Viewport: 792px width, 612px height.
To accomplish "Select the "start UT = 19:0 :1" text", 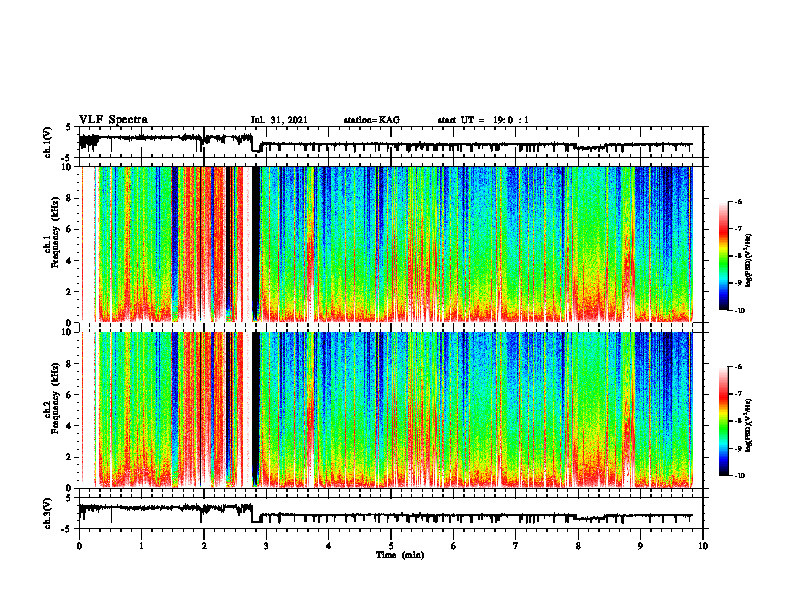I will pyautogui.click(x=483, y=120).
